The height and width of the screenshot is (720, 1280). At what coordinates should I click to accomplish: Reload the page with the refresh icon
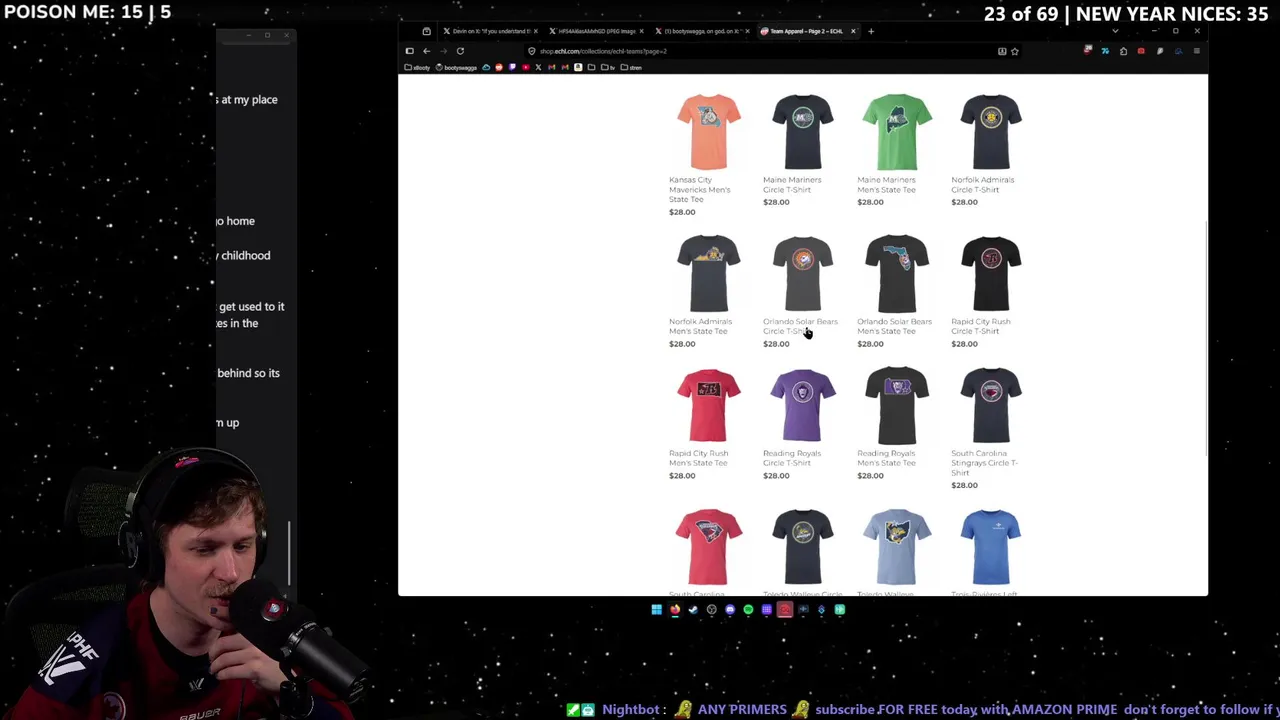coord(460,51)
